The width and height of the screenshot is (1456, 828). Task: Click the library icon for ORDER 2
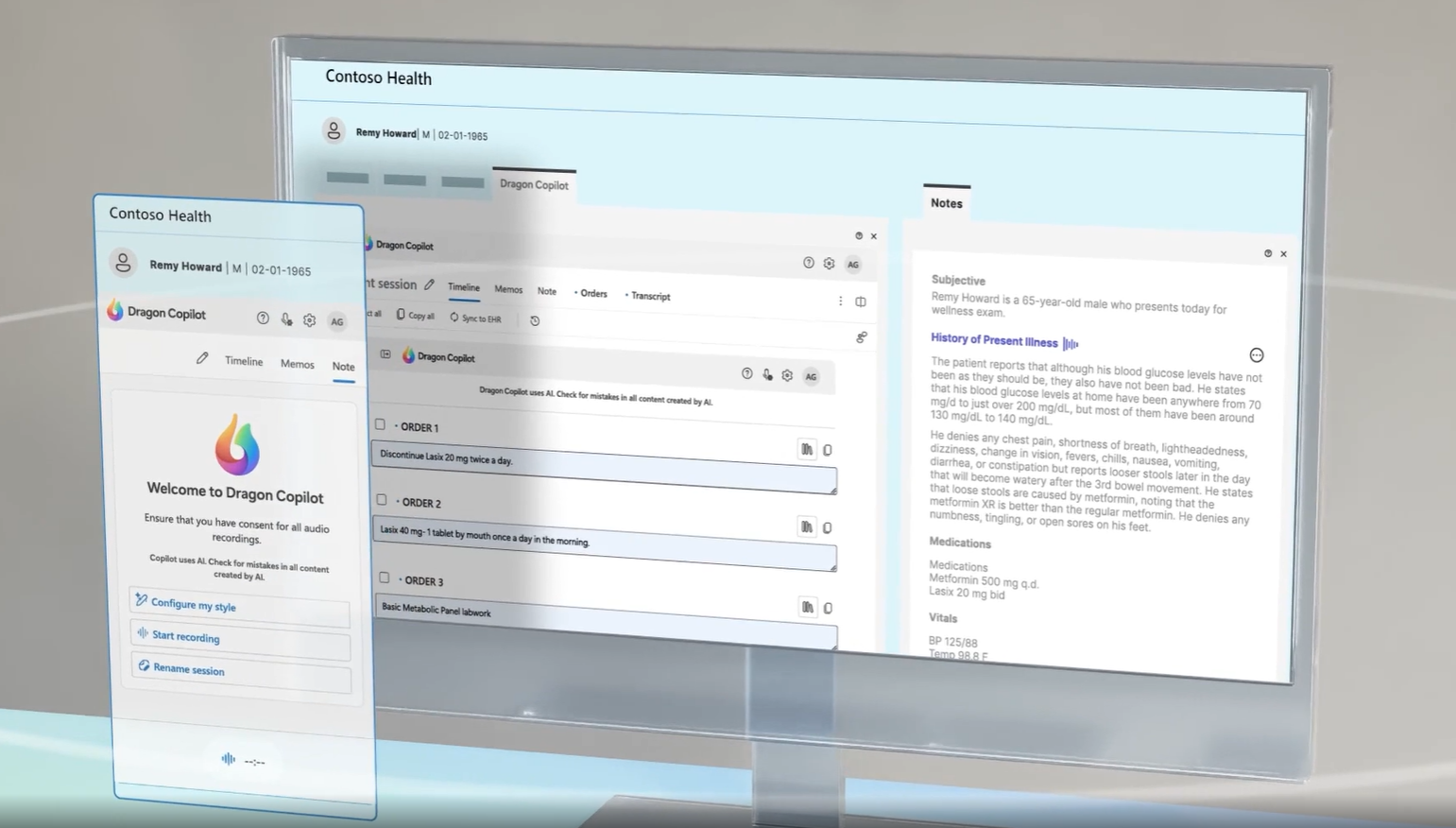pos(807,526)
